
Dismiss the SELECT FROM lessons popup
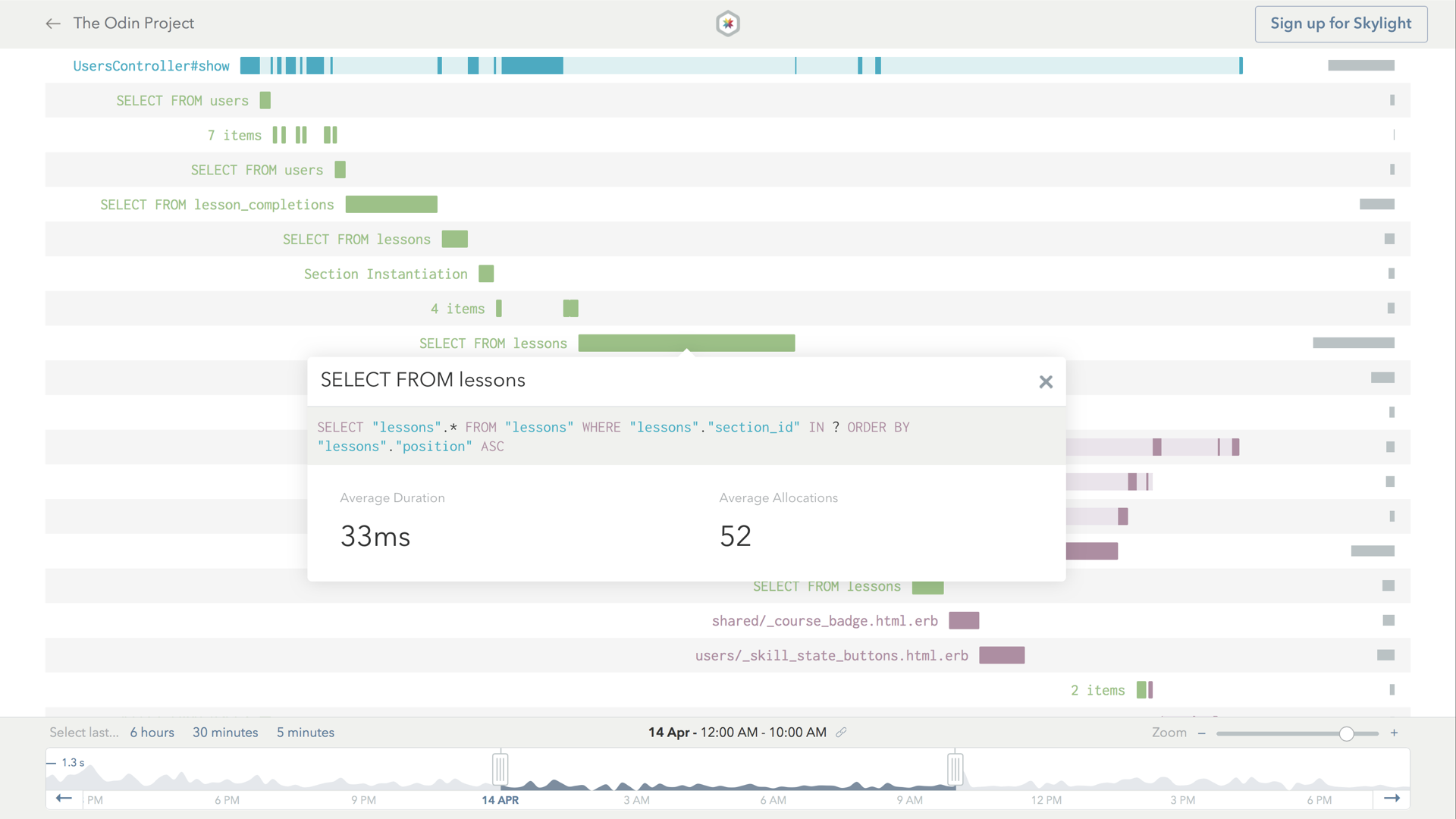[x=1046, y=381]
